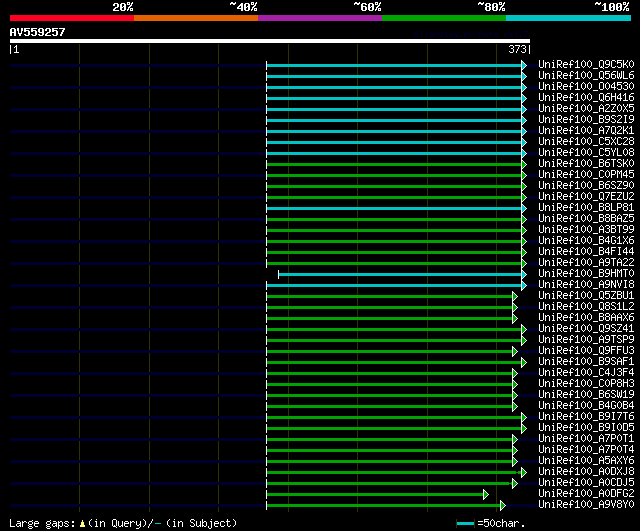Image resolution: width=640 pixels, height=531 pixels.
Task: Click the arrowhead on the UniRef100_A0DXJ8 alignment
Action: point(524,473)
